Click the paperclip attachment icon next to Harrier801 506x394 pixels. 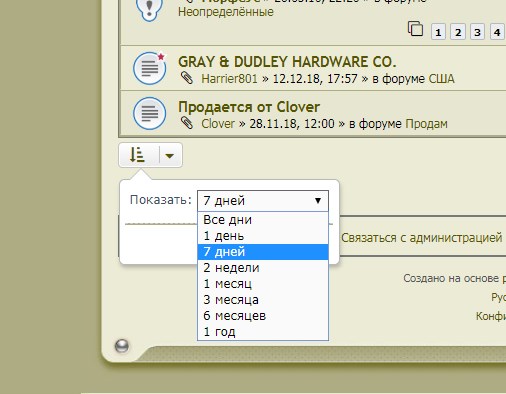[x=187, y=78]
